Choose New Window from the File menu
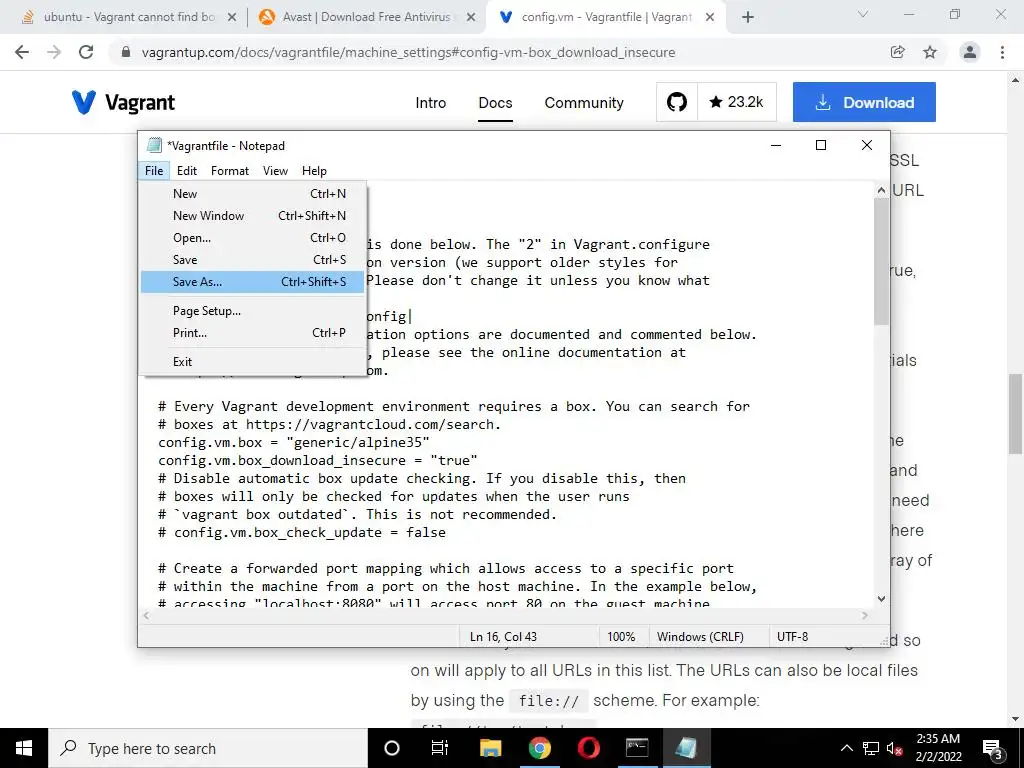 (253, 216)
